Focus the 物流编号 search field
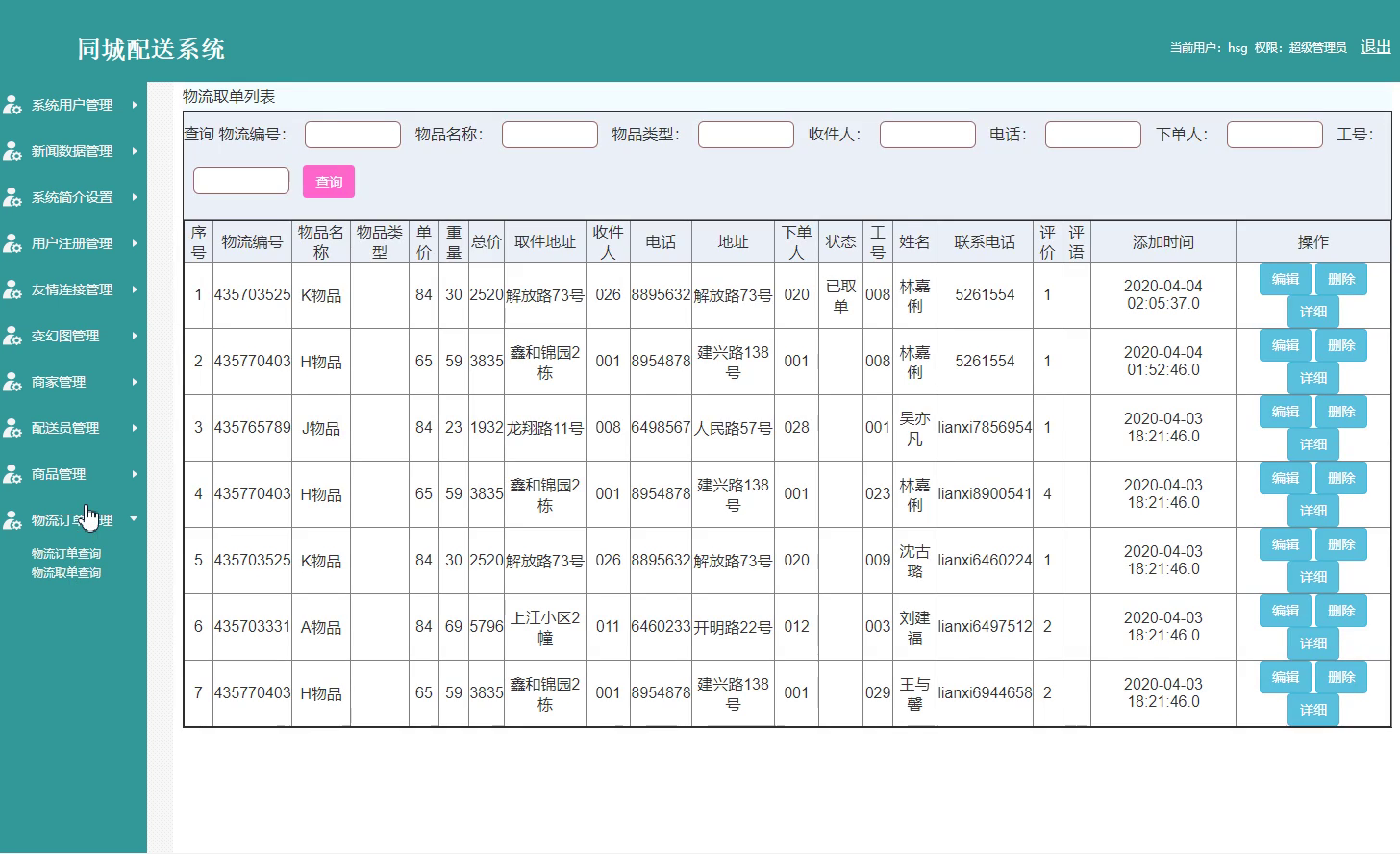 coord(353,135)
